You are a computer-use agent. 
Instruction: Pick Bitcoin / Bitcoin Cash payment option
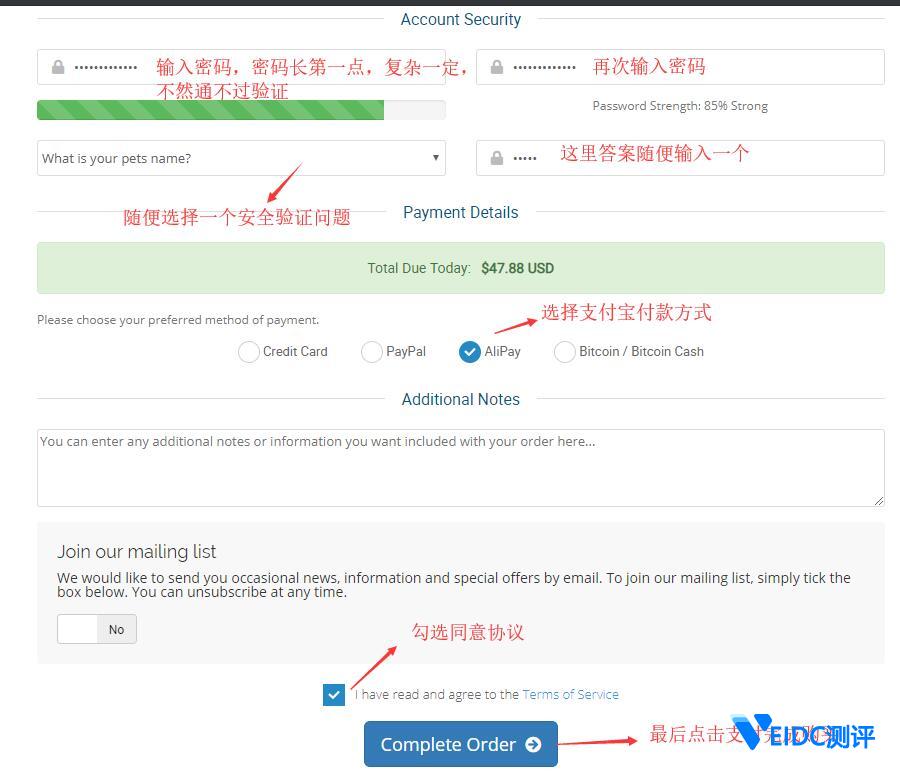(x=565, y=352)
